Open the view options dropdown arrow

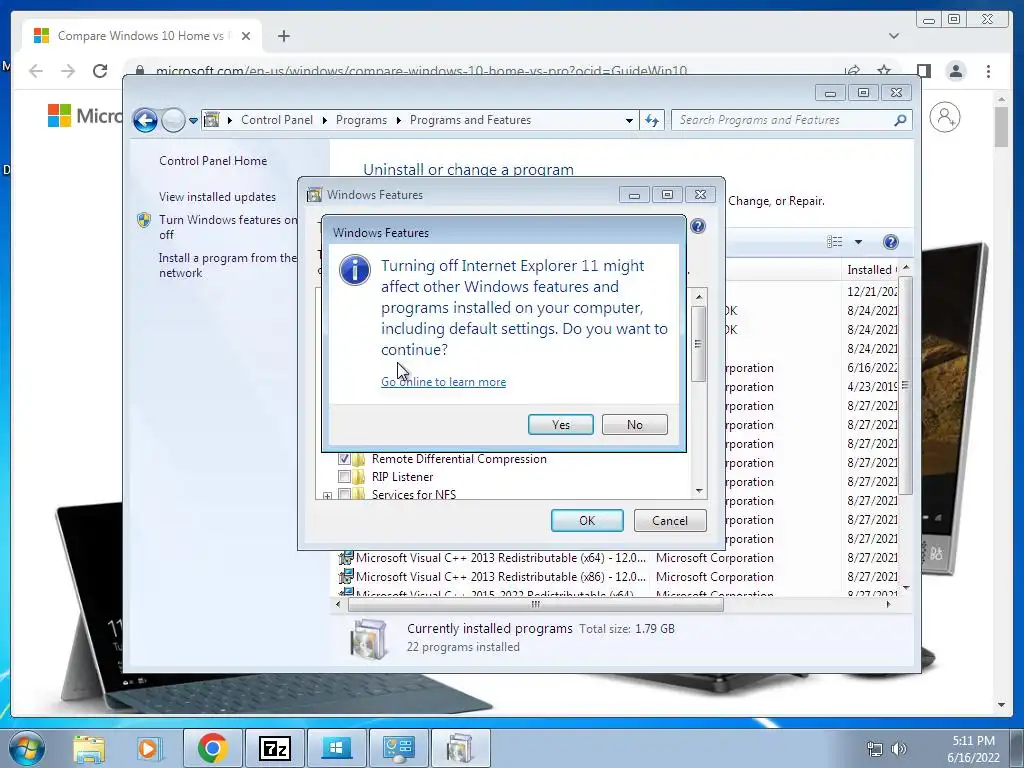click(858, 242)
